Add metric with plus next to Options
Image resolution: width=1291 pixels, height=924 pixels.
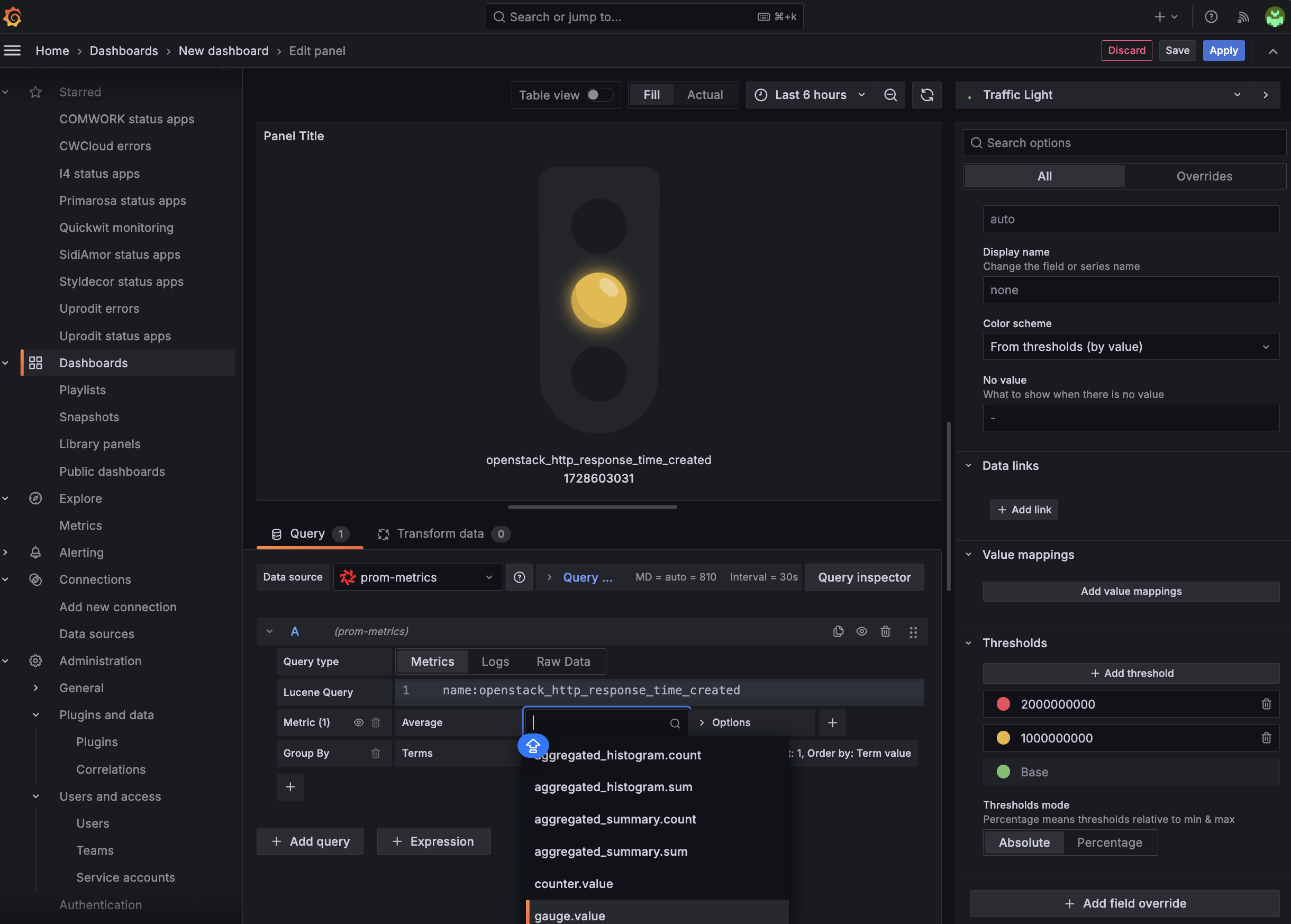pos(833,722)
